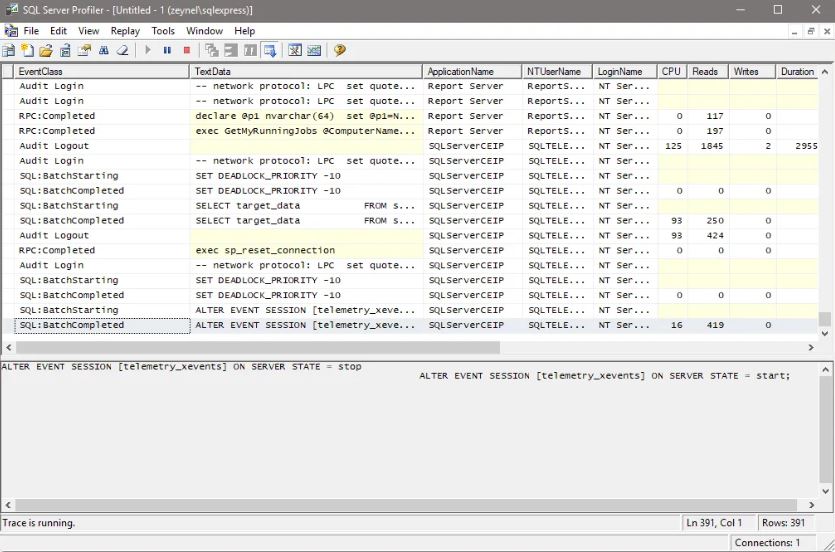Click the New Trace toolbar icon
This screenshot has height=552, width=835.
click(x=9, y=51)
